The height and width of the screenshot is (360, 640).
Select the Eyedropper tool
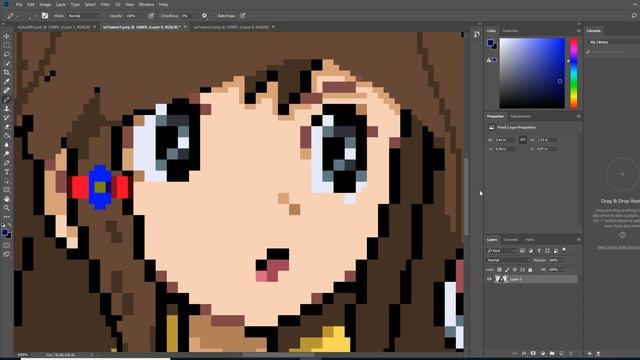7,82
